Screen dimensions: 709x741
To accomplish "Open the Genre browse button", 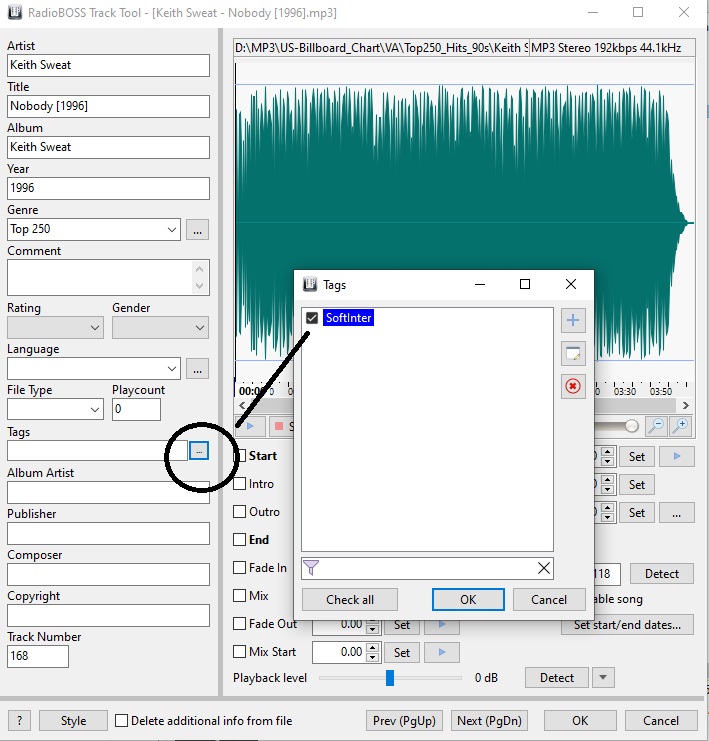I will point(198,230).
